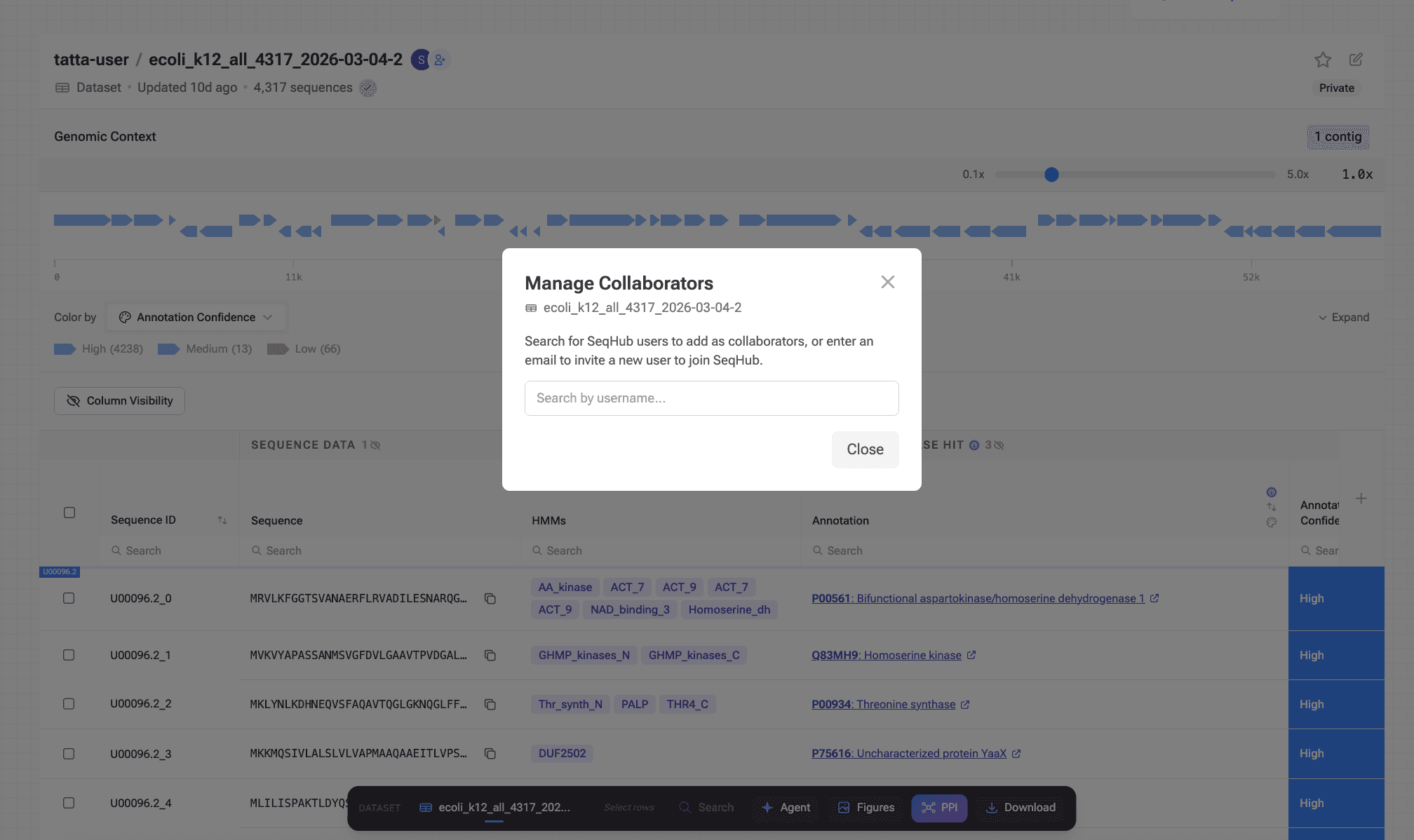Copy sequence of row U00096.2_3
The image size is (1414, 840).
pos(490,754)
